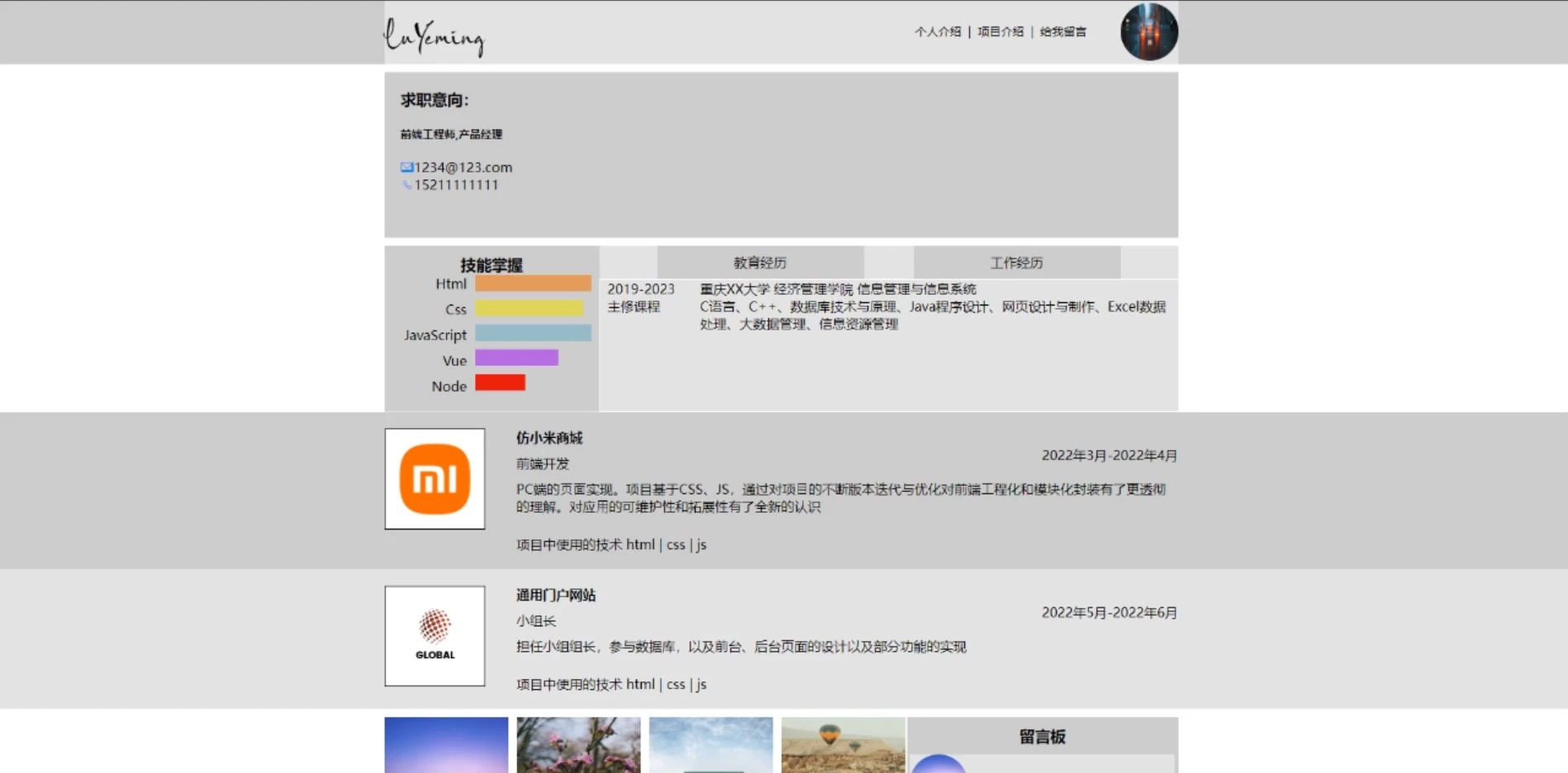Click the round avatar photo in header

coord(1149,31)
